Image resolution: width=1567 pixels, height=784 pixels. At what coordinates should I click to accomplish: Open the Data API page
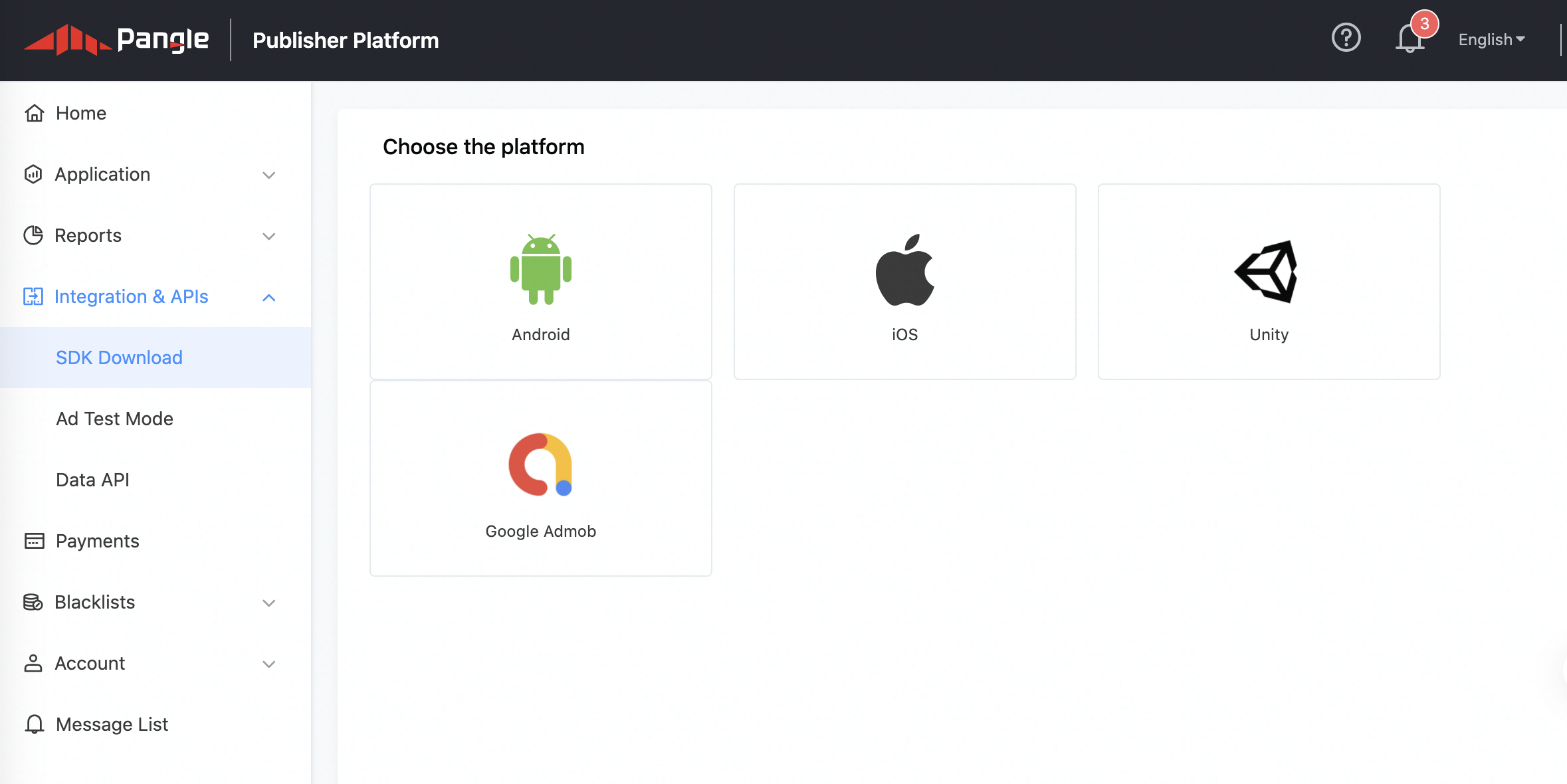[92, 480]
